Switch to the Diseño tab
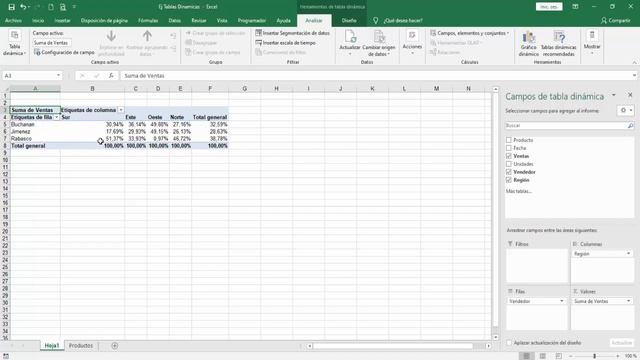640x360 pixels. pyautogui.click(x=349, y=20)
